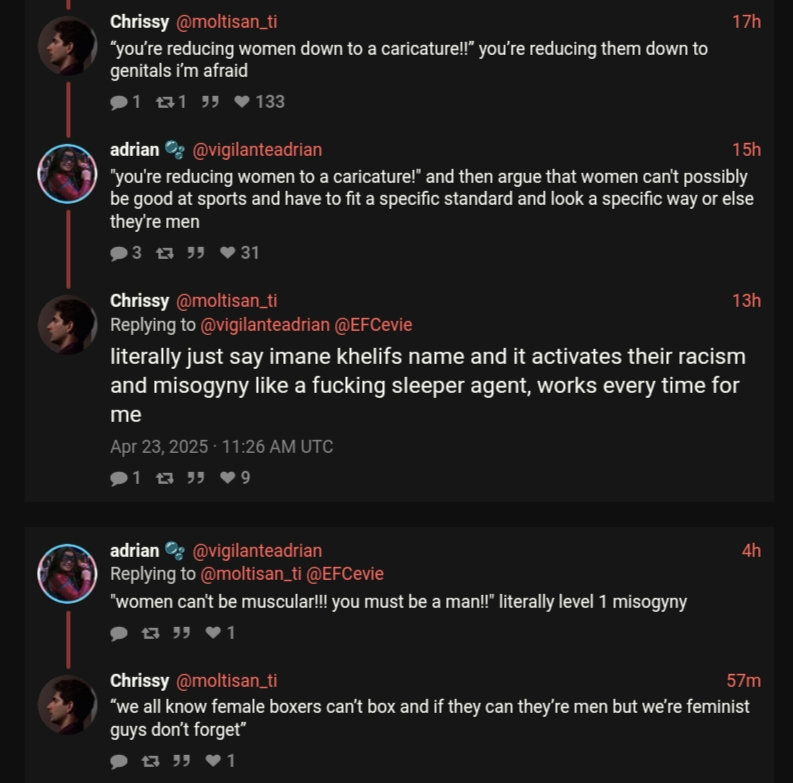The image size is (793, 783).
Task: Open @vigilanteadrian handle on 15h tweet
Action: point(256,150)
